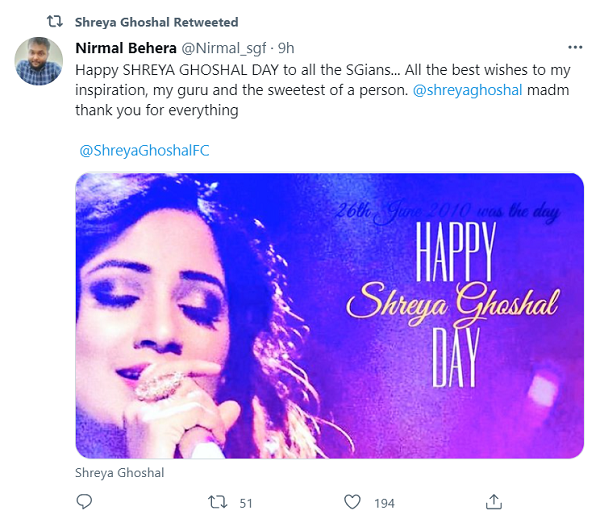The height and width of the screenshot is (523, 600).
Task: Share the tweet using the share icon
Action: point(493,501)
